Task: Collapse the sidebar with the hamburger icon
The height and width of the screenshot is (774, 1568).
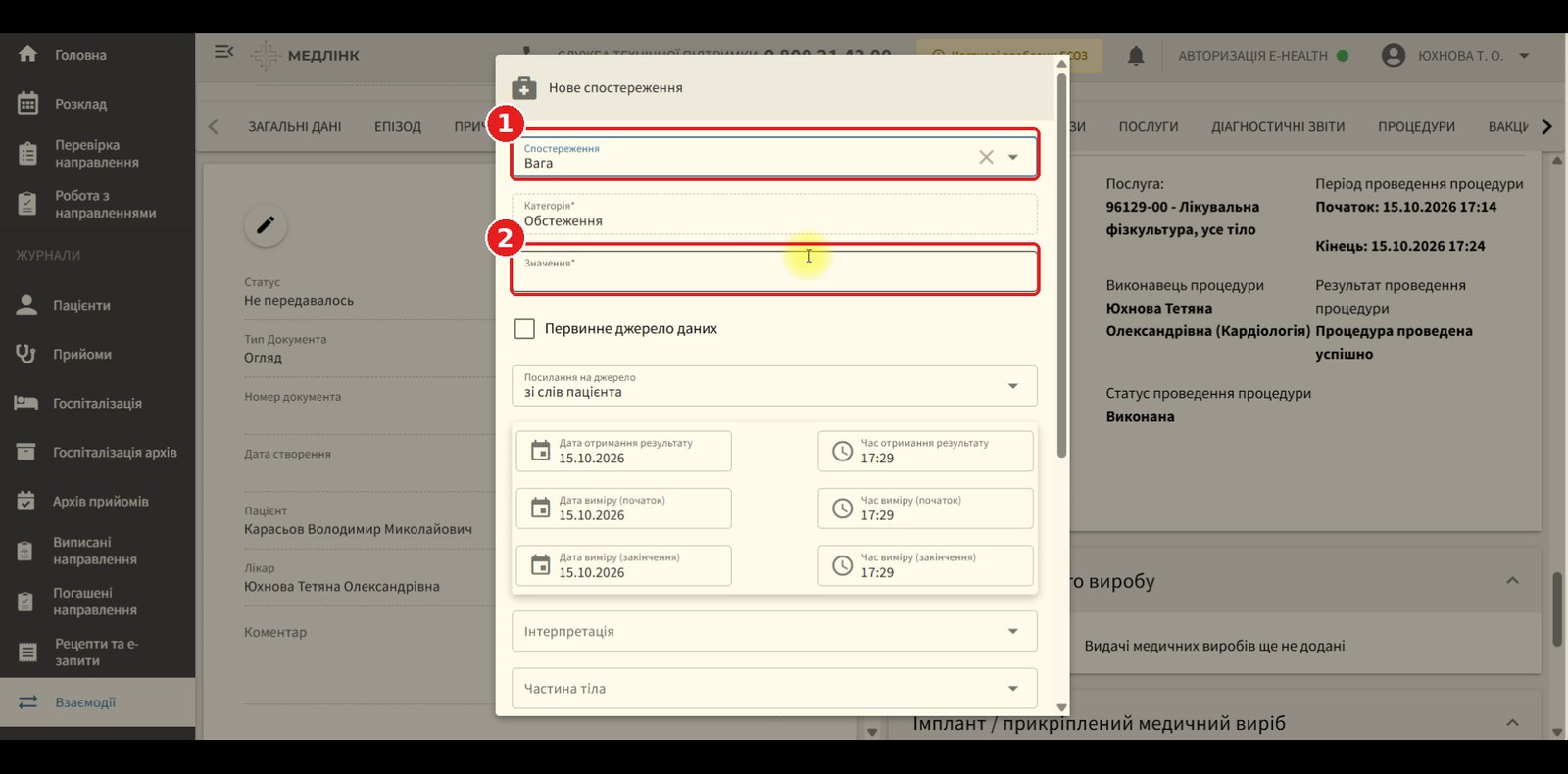Action: coord(223,52)
